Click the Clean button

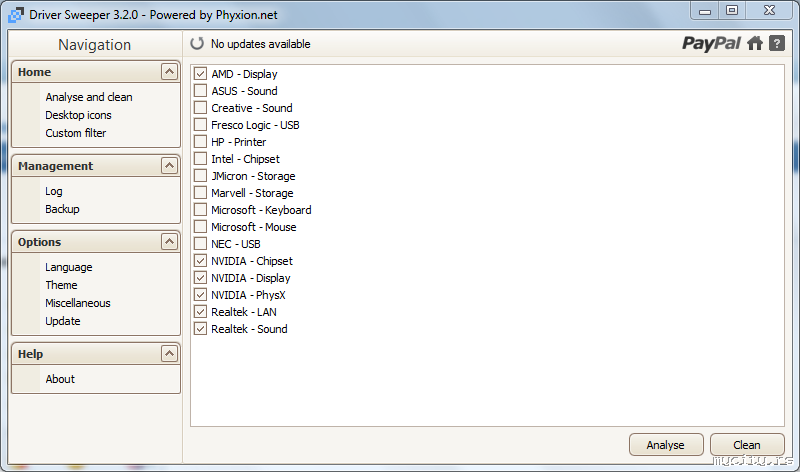[747, 445]
